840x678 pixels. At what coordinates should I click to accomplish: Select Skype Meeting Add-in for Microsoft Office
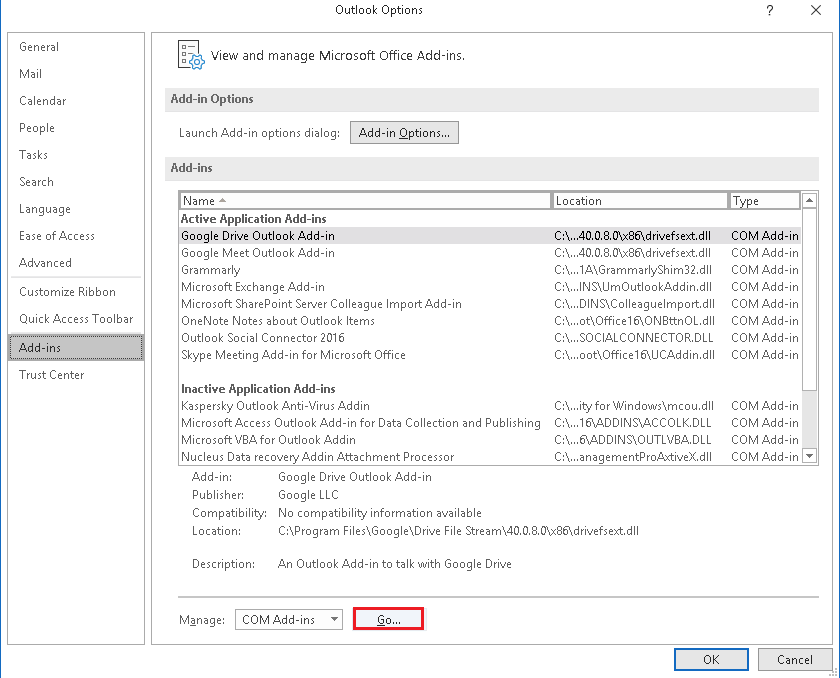490,355
